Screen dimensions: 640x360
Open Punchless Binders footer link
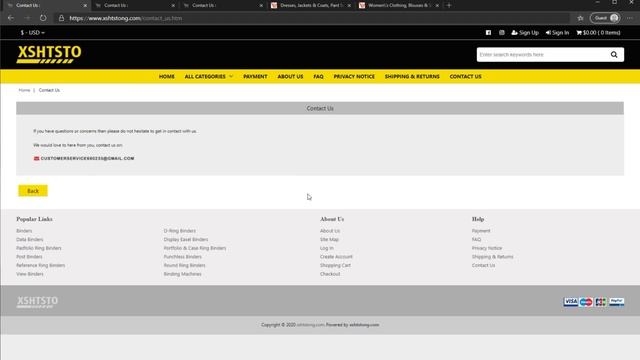(x=182, y=257)
